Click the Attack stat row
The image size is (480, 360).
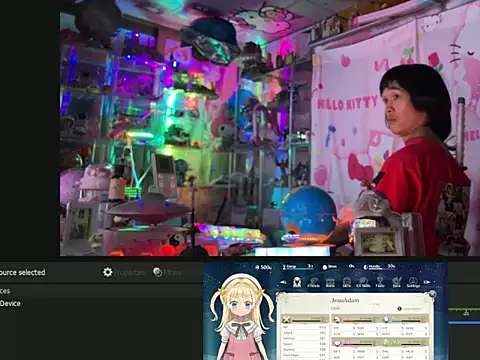(304, 333)
